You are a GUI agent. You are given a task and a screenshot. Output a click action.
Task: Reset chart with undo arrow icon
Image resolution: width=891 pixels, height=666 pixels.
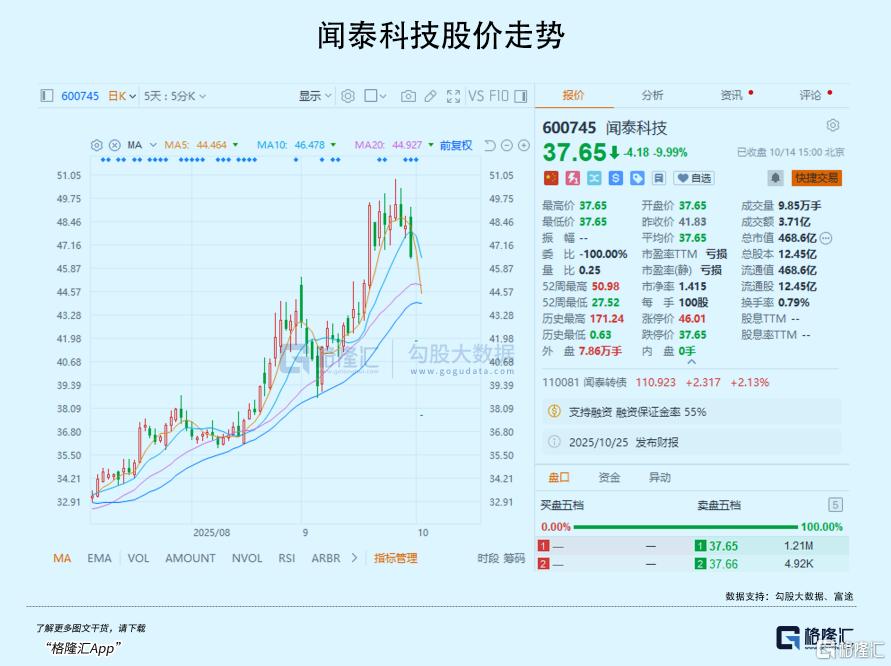click(490, 145)
